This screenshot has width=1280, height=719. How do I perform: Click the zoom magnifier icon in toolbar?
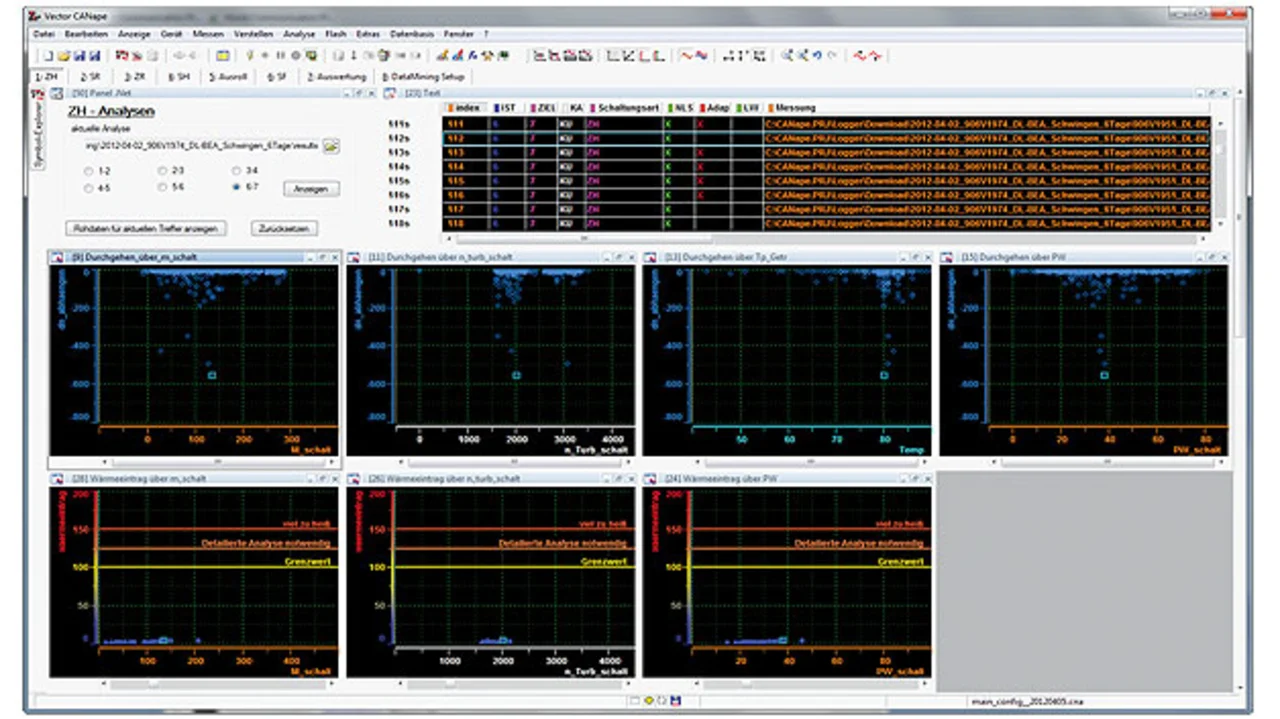tap(788, 56)
